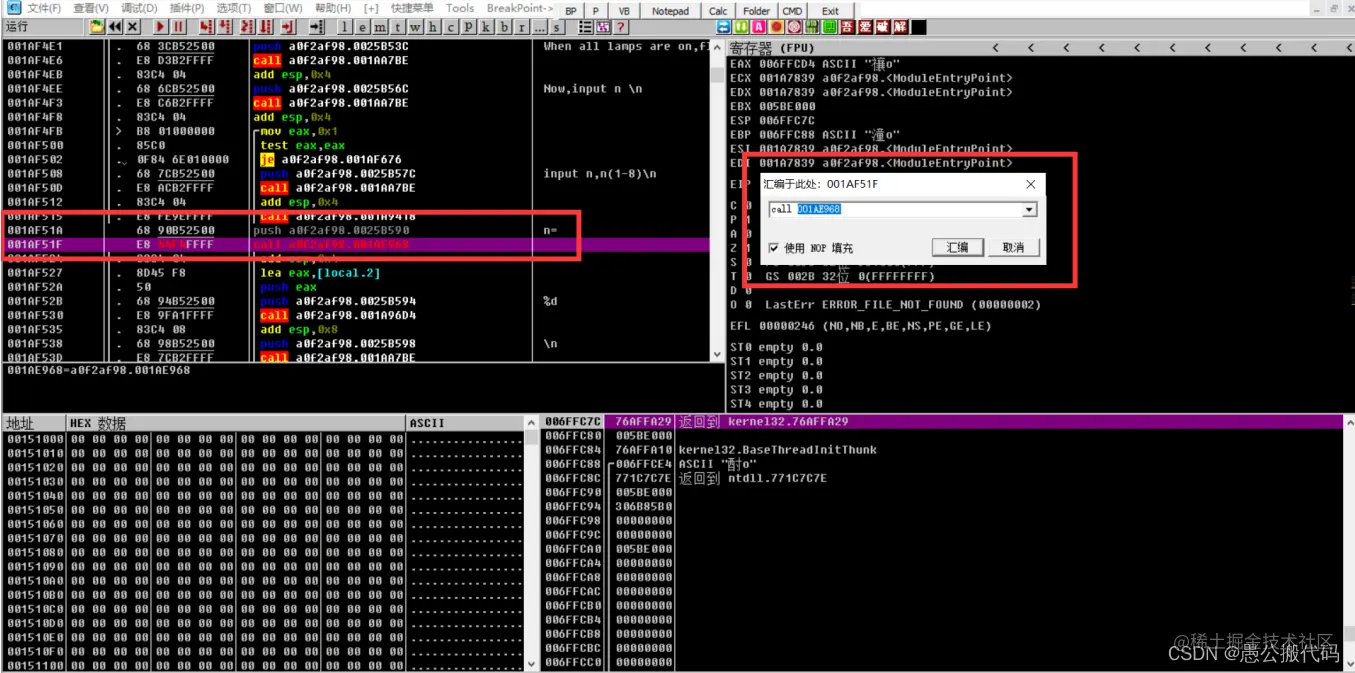The width and height of the screenshot is (1355, 673).
Task: Open Windows list with 'w' button
Action: pyautogui.click(x=414, y=26)
